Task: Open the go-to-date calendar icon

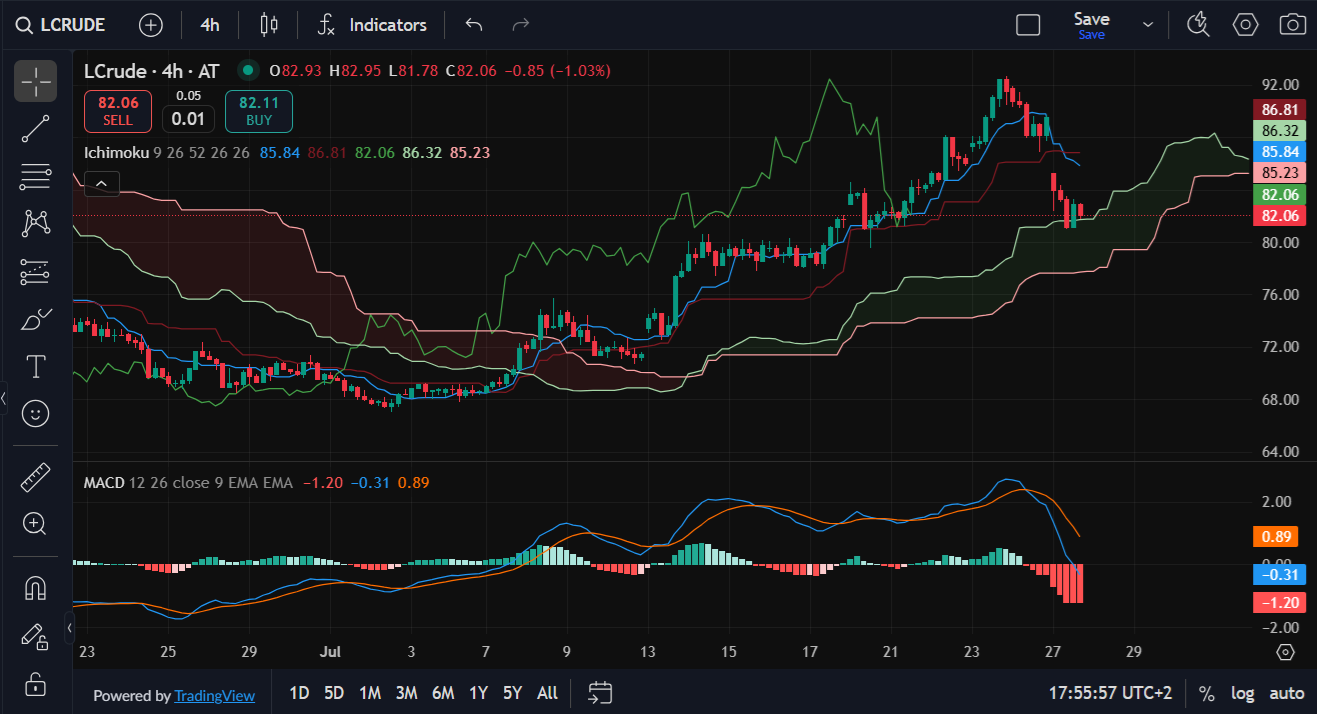Action: (600, 692)
